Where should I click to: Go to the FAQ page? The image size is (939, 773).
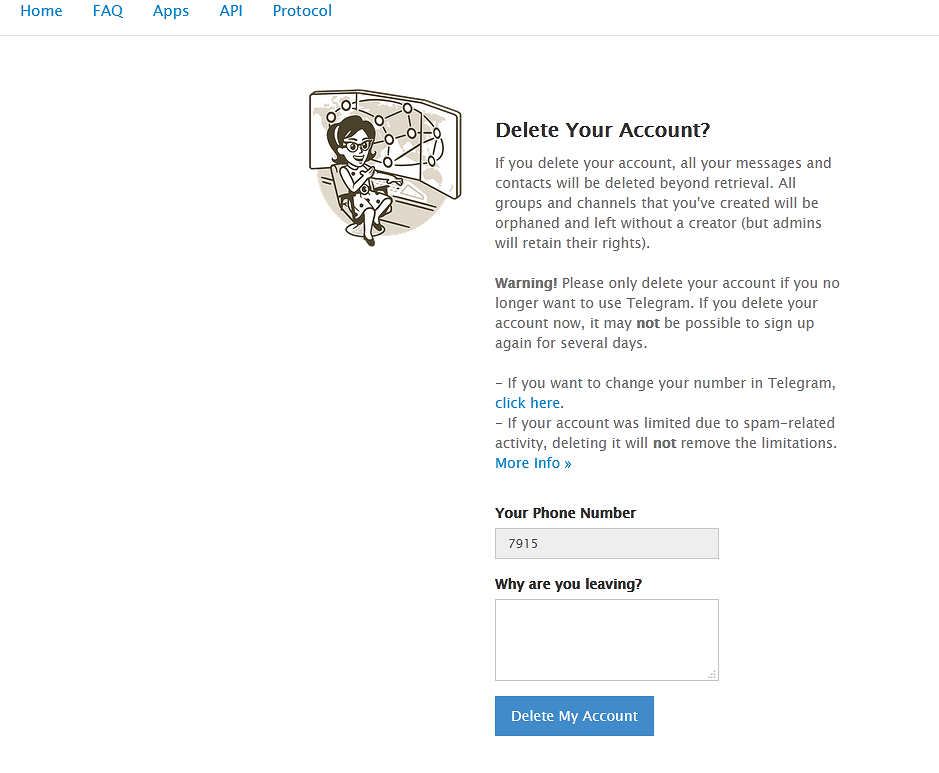click(x=108, y=11)
